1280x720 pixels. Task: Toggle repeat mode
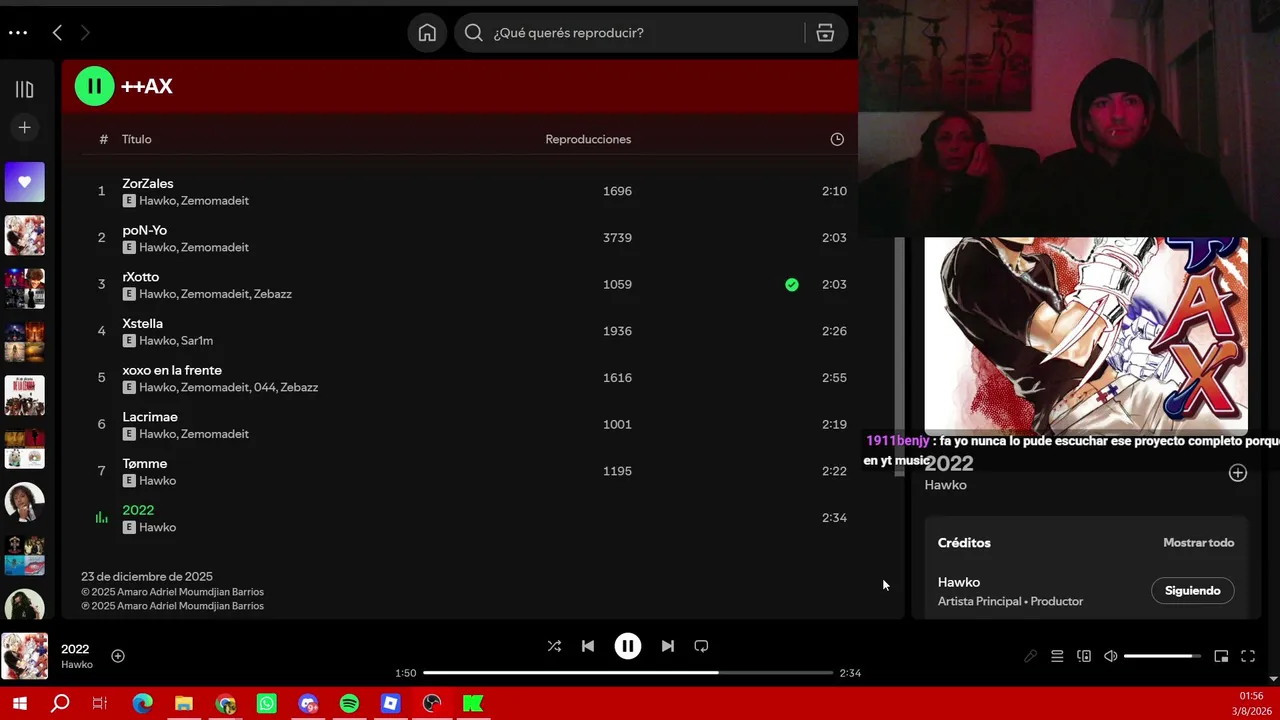tap(701, 646)
